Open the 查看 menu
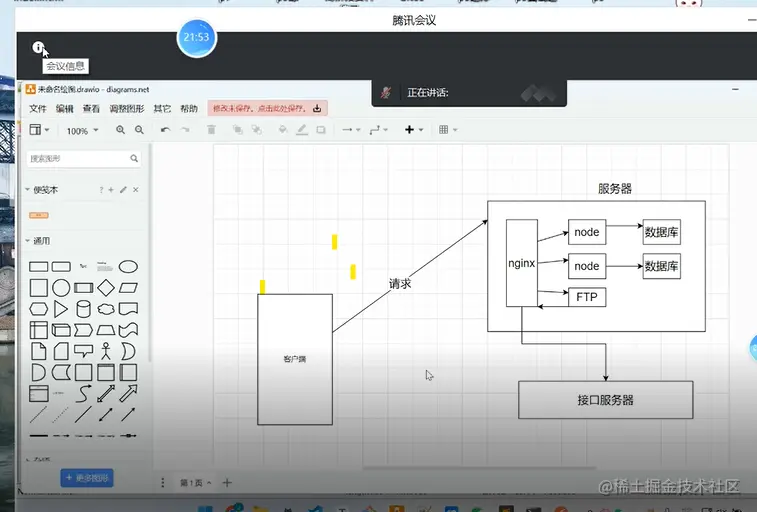Image resolution: width=757 pixels, height=512 pixels. pos(91,109)
